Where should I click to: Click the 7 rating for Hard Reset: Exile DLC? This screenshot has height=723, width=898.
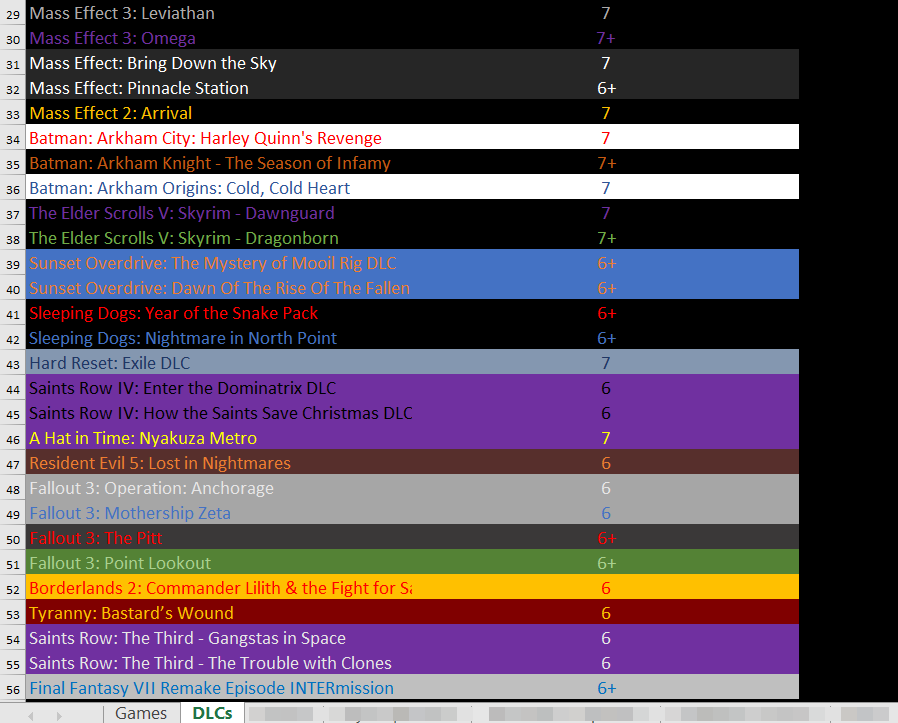pyautogui.click(x=606, y=363)
